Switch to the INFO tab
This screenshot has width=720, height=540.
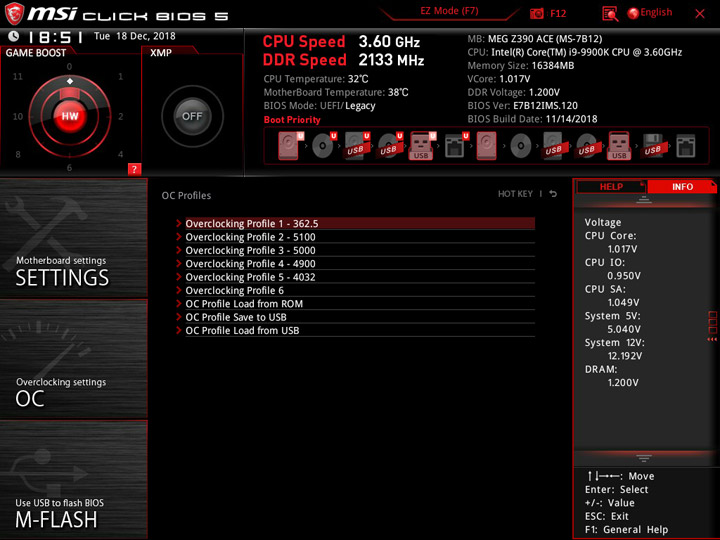(x=682, y=186)
